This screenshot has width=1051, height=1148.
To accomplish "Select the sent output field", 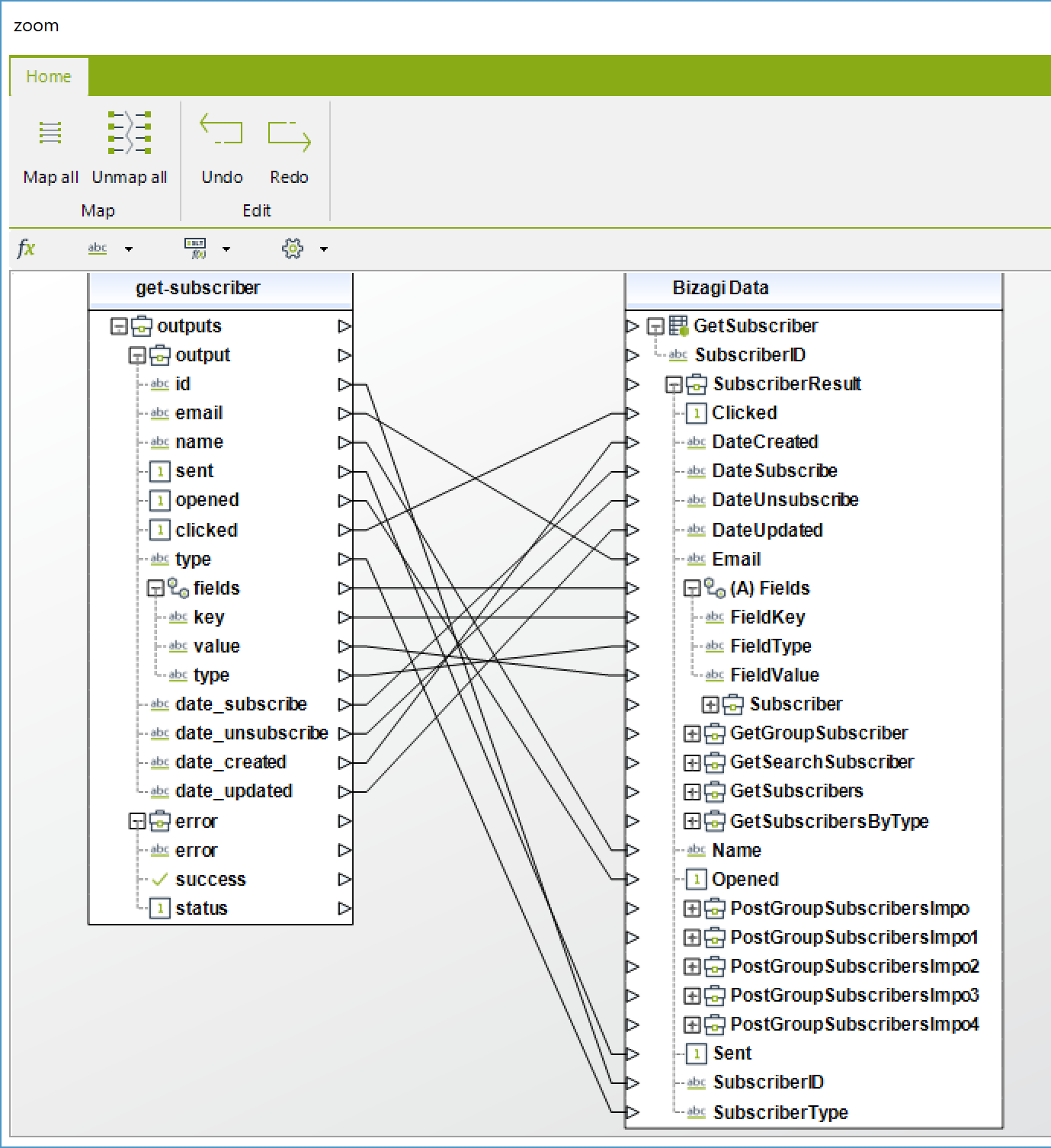I will pos(194,471).
